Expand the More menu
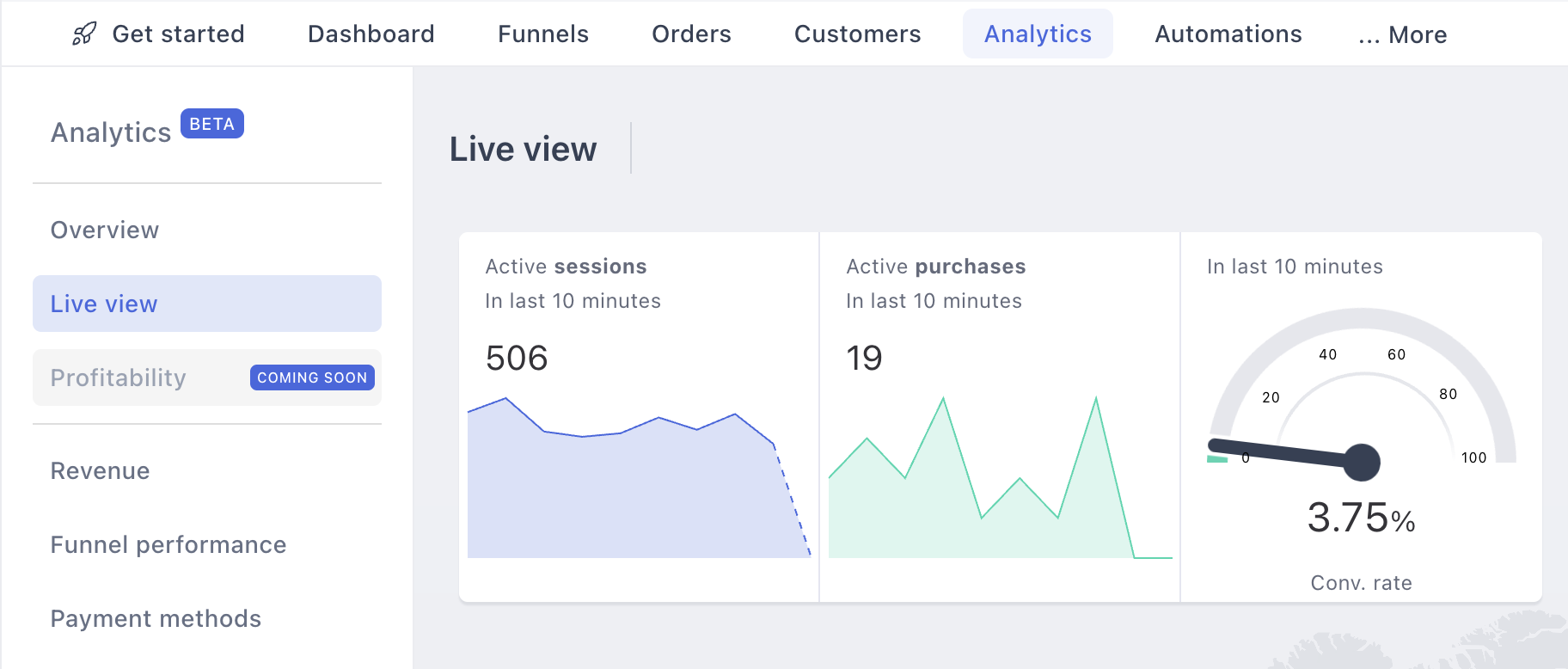Viewport: 1568px width, 669px height. click(x=1402, y=34)
